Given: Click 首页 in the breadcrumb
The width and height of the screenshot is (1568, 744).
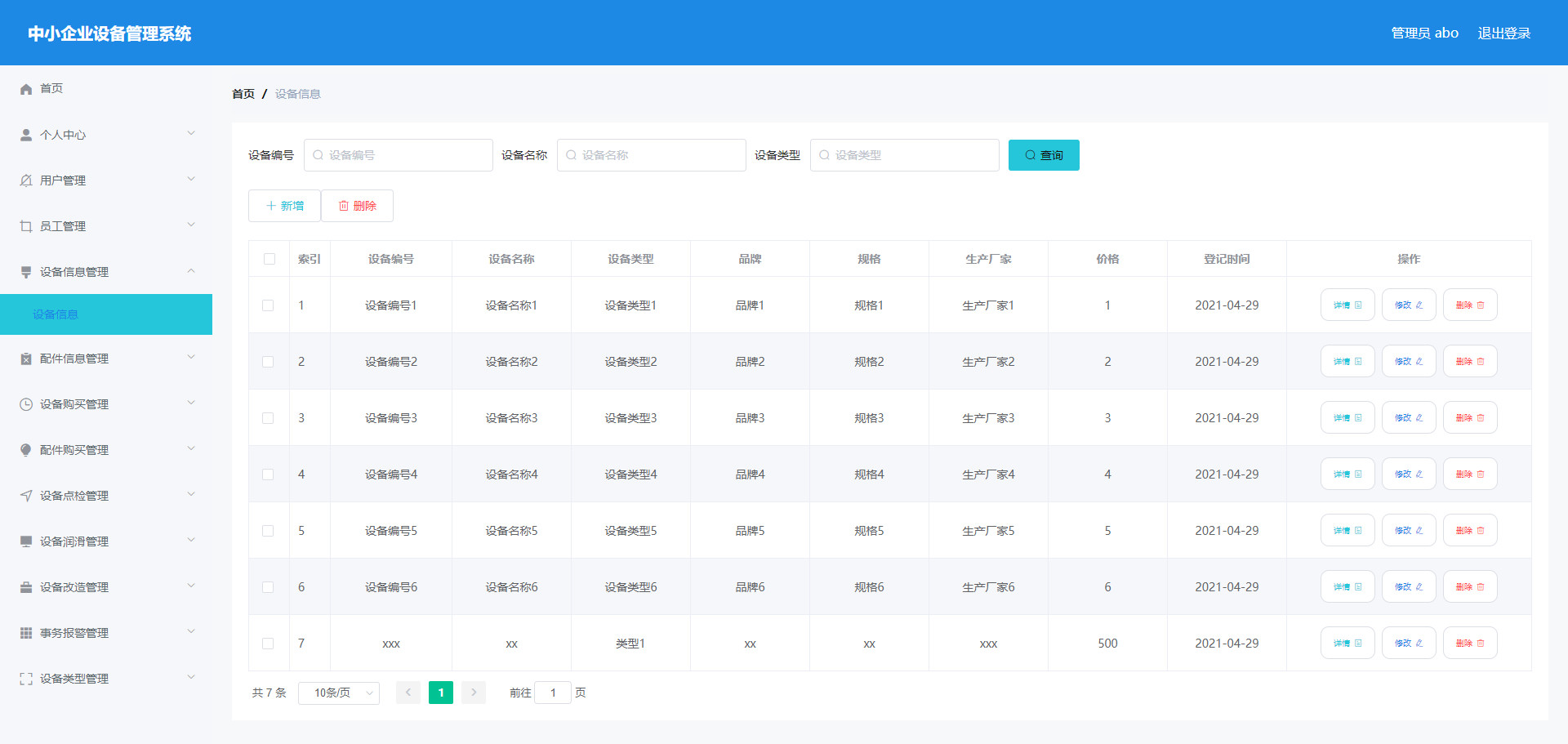Looking at the screenshot, I should coord(243,94).
